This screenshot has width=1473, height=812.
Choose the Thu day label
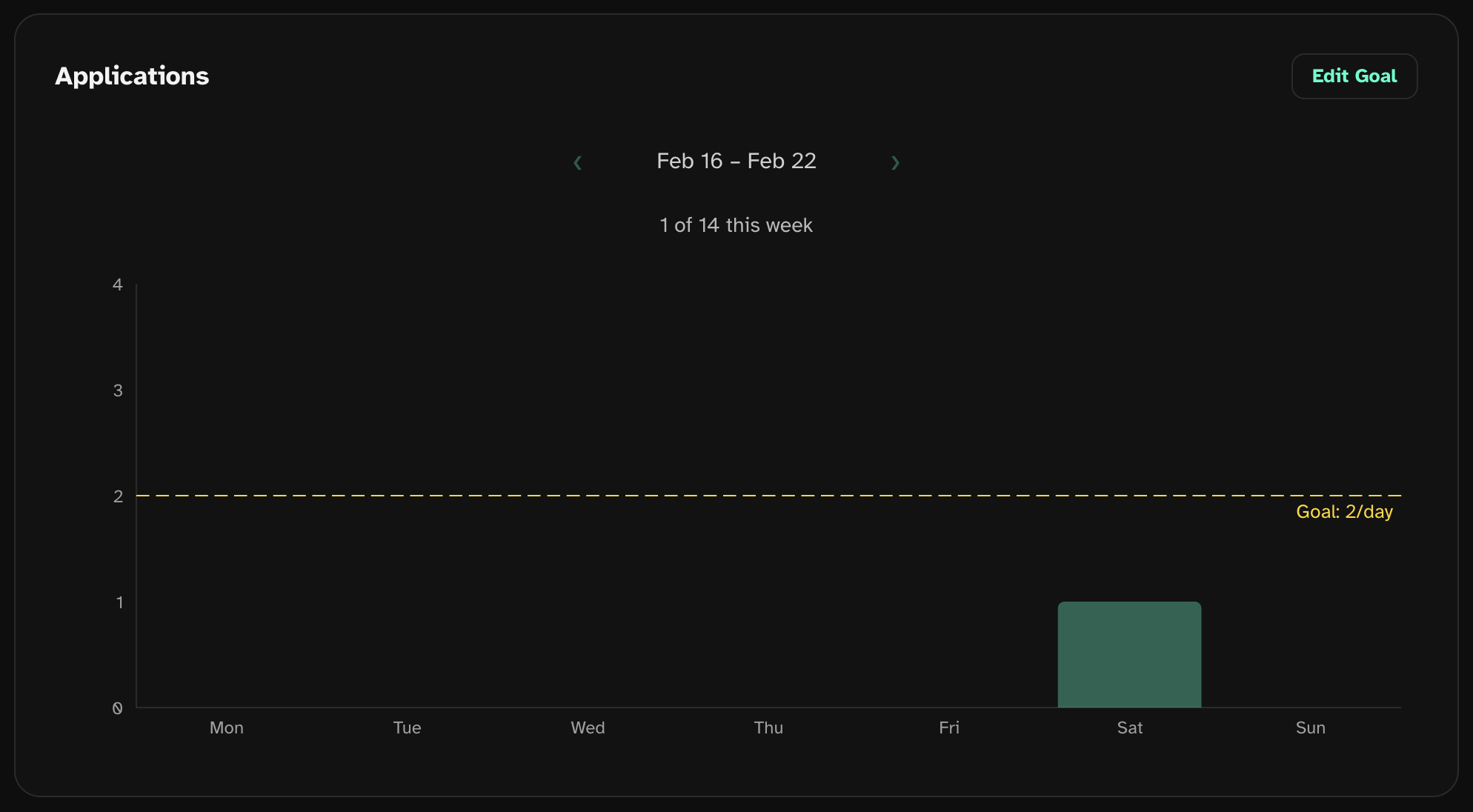768,728
